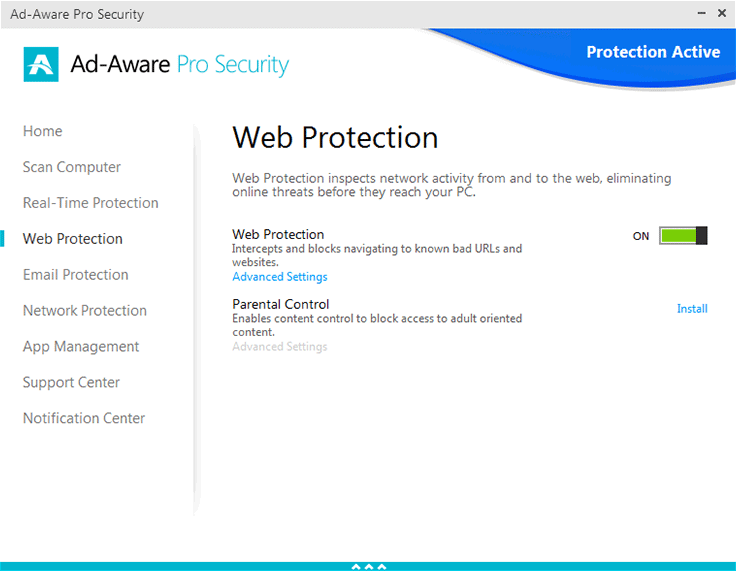
Task: Toggle the Web Protection ON switch
Action: tap(683, 236)
